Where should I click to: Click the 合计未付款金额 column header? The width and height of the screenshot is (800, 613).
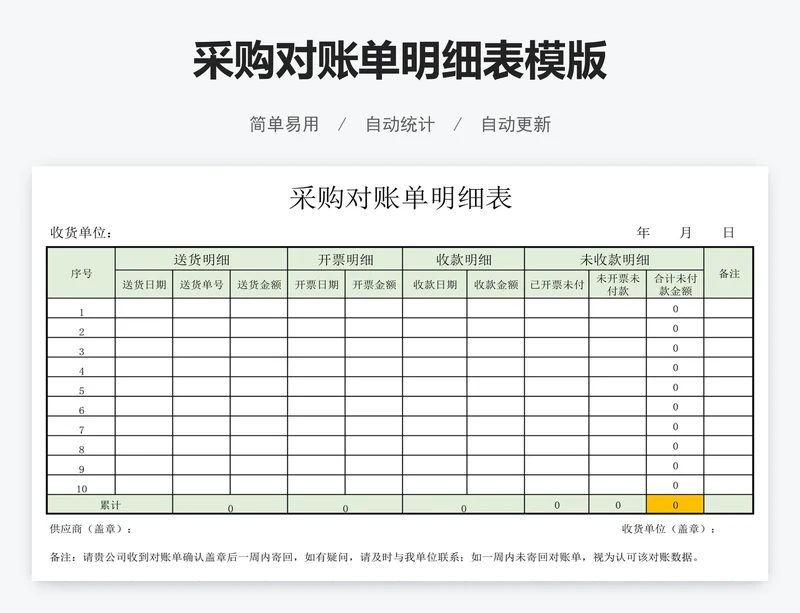pos(676,284)
